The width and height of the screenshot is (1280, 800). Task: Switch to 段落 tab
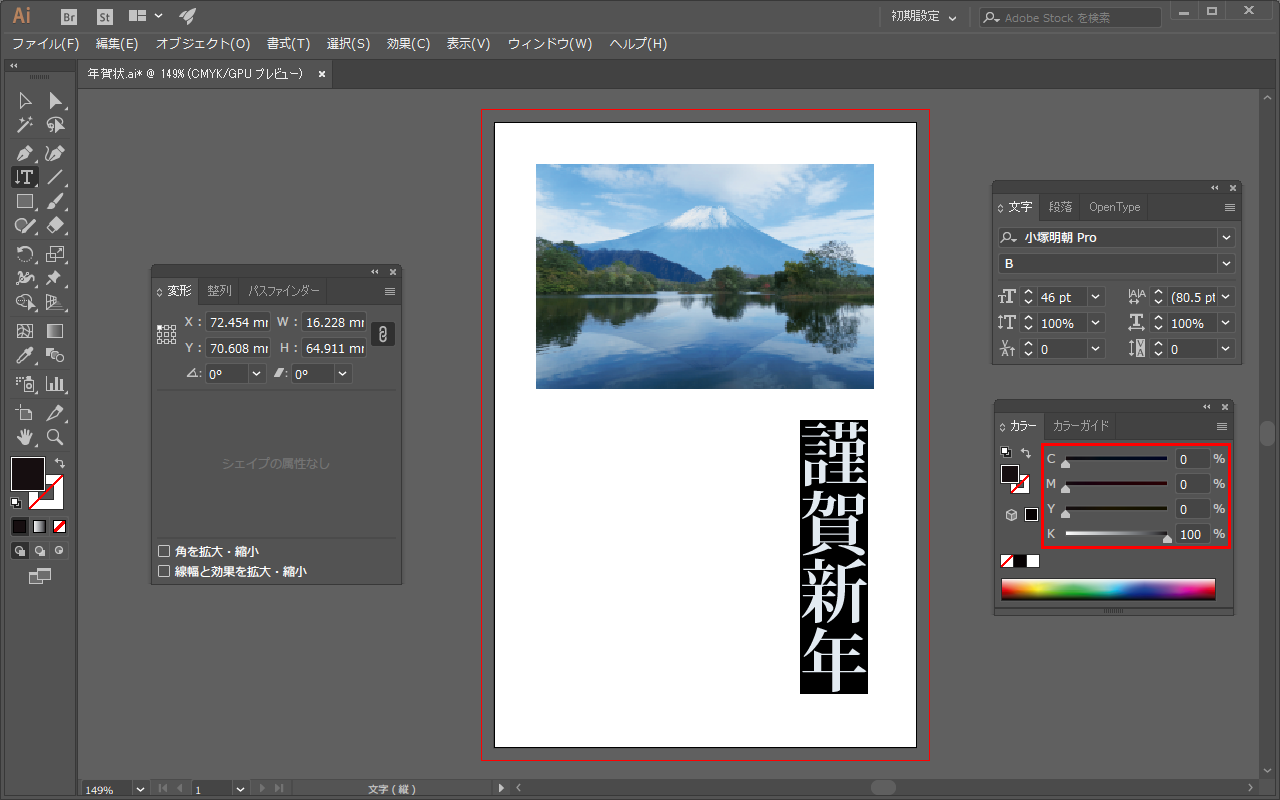(x=1060, y=207)
